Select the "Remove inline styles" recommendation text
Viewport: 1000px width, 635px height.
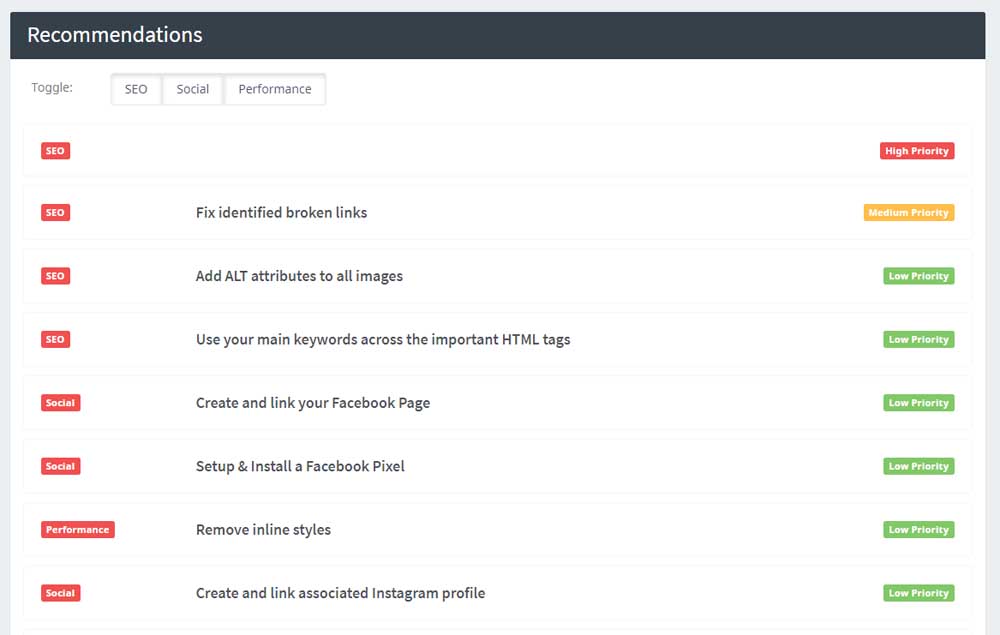click(263, 530)
